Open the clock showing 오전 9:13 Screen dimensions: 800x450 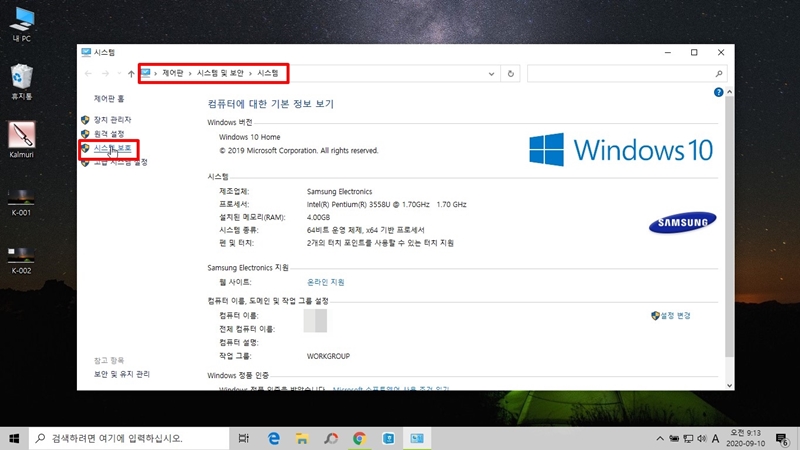point(745,438)
